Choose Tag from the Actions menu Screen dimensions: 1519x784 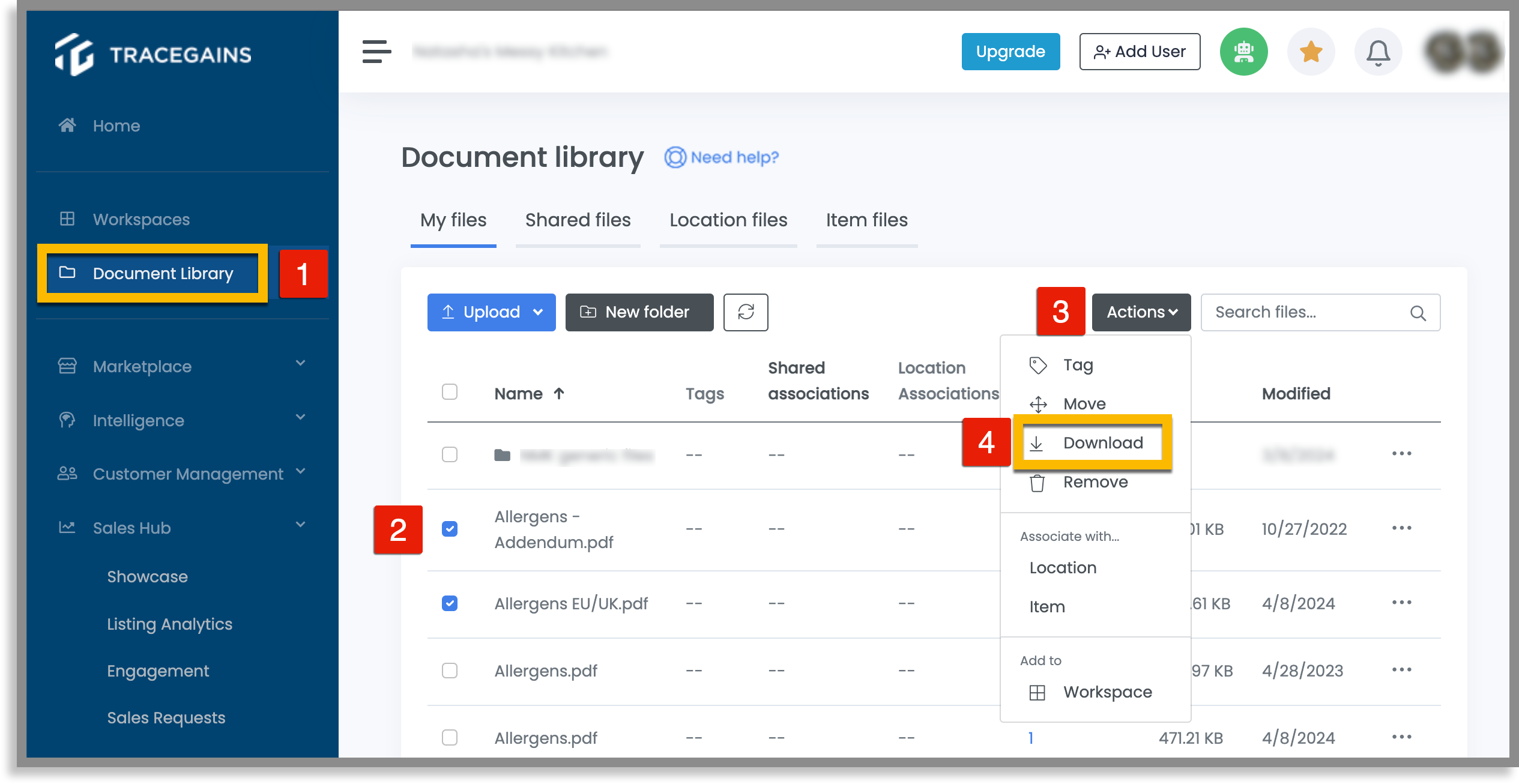point(1095,365)
